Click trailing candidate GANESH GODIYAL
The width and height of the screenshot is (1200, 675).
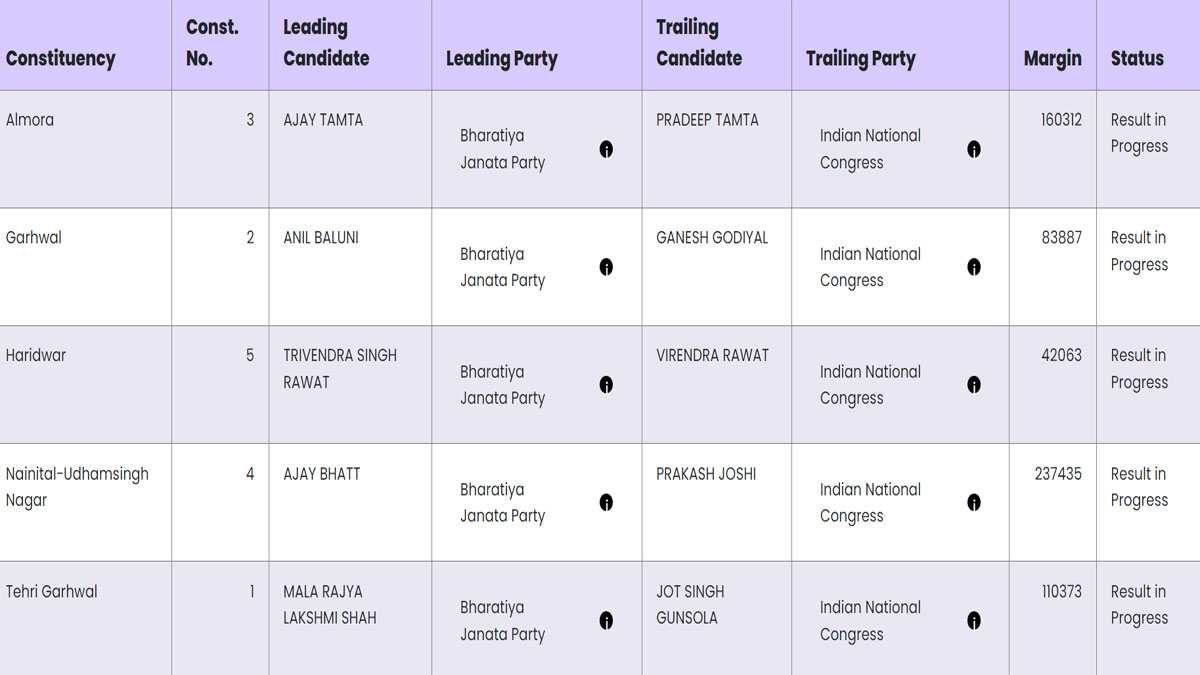coord(712,238)
